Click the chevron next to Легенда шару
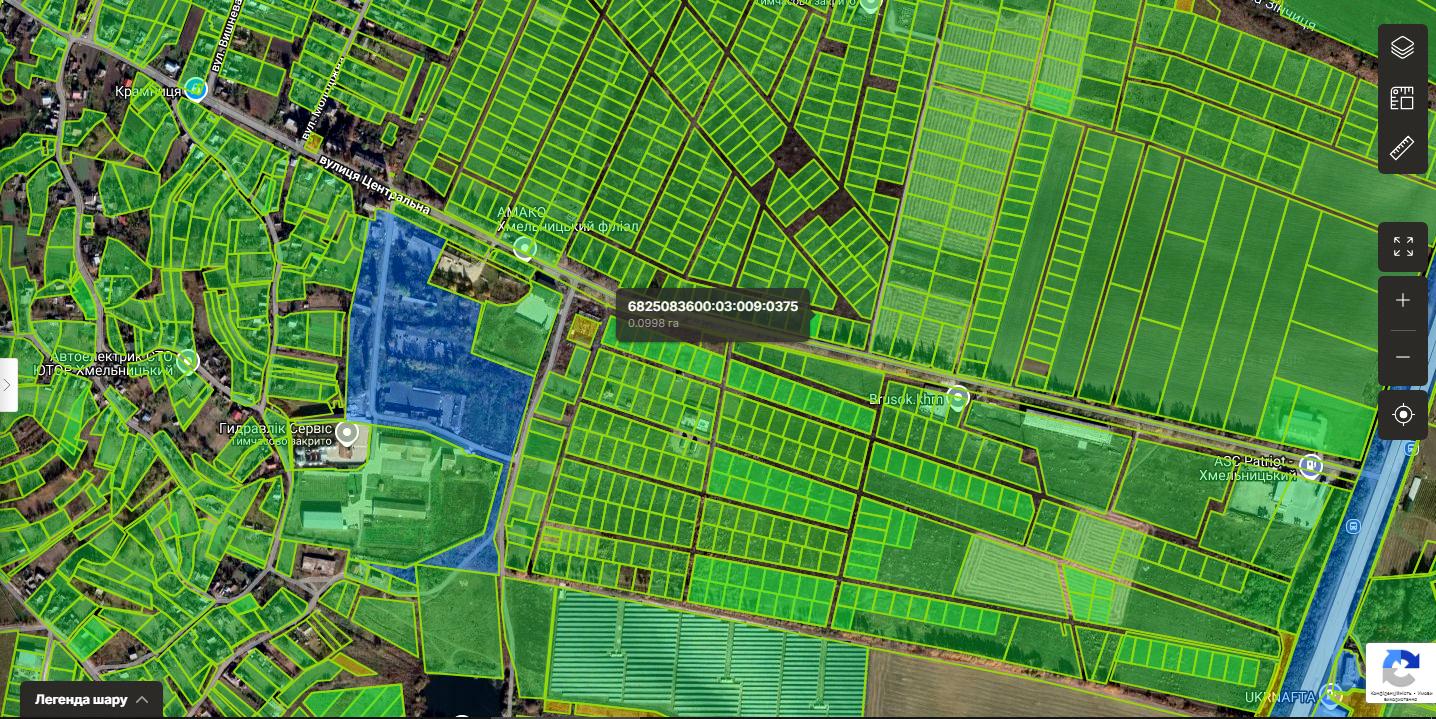This screenshot has width=1436, height=719. pyautogui.click(x=142, y=699)
